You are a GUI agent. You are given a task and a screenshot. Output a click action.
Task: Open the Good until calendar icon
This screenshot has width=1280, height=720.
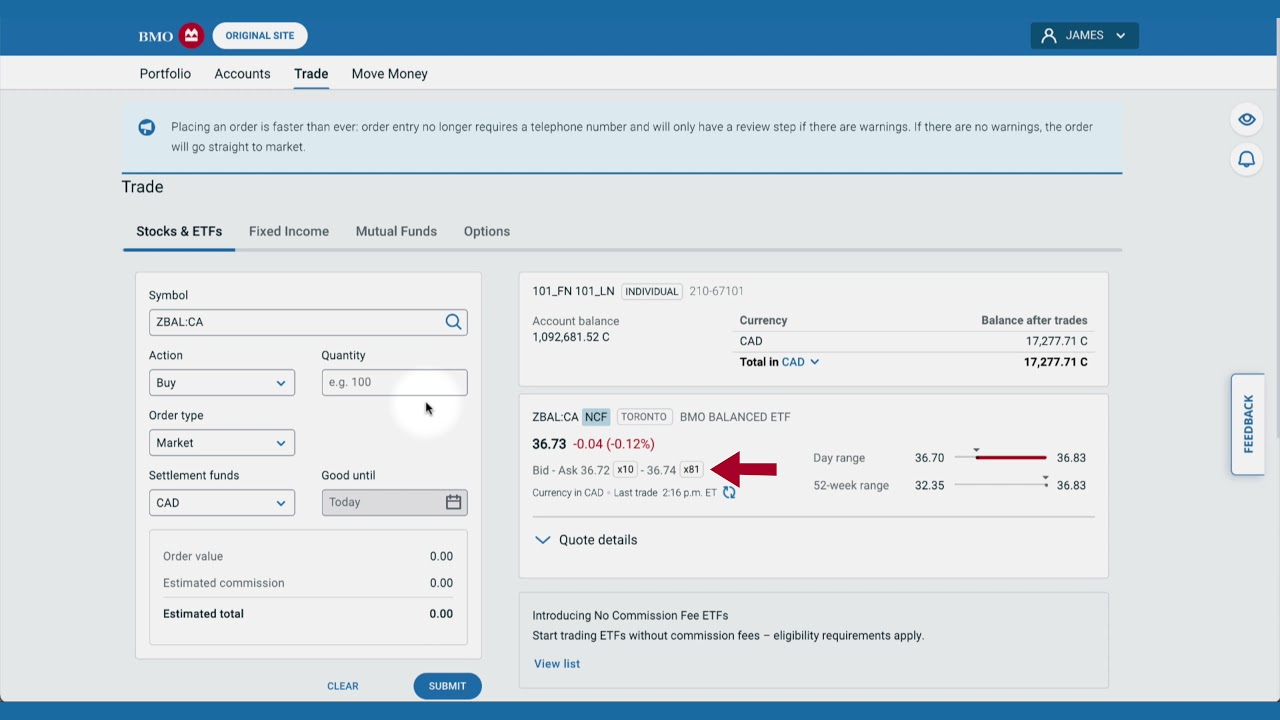pos(453,502)
